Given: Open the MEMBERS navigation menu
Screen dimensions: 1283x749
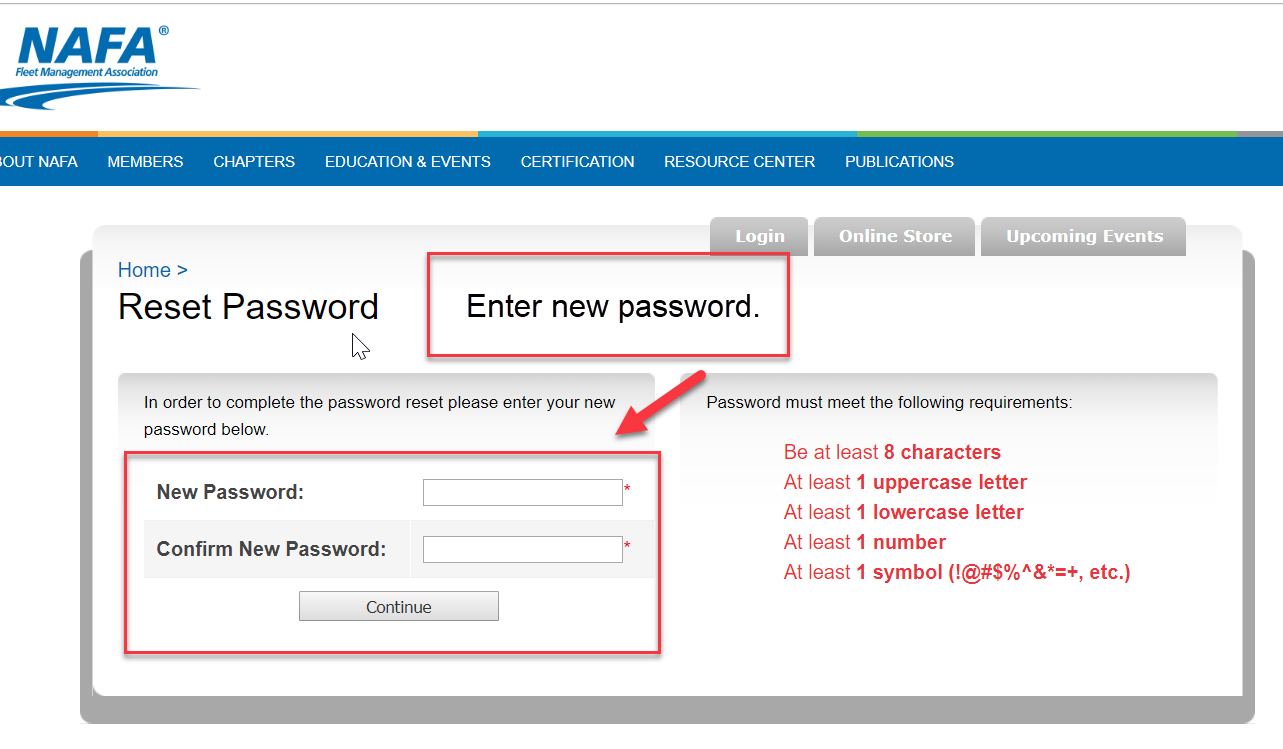Looking at the screenshot, I should pos(145,162).
